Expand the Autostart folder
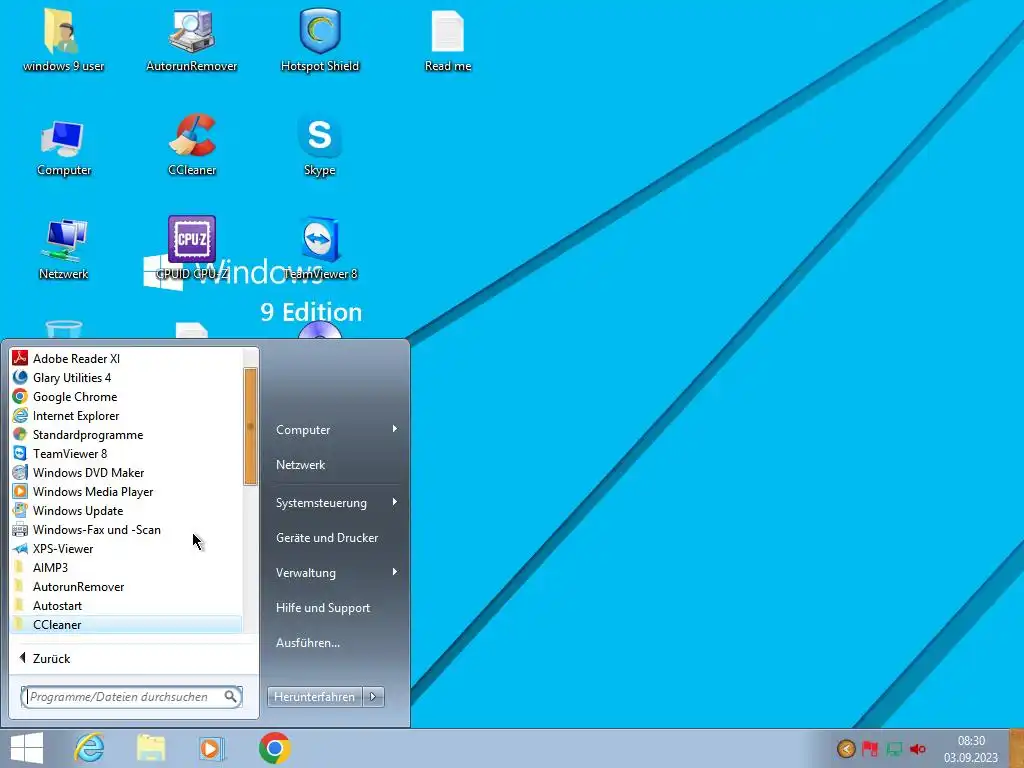Viewport: 1024px width, 768px height. pyautogui.click(x=126, y=605)
